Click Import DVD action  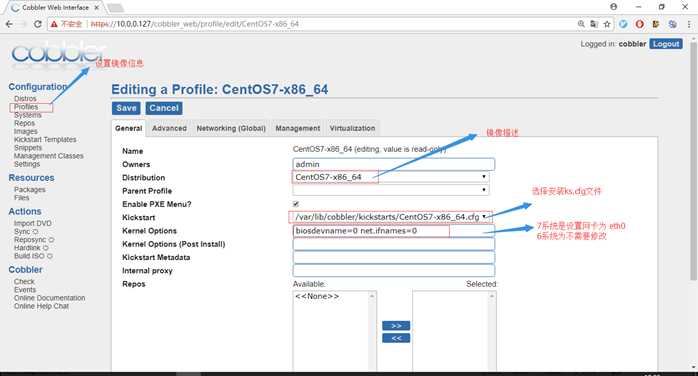coord(32,223)
